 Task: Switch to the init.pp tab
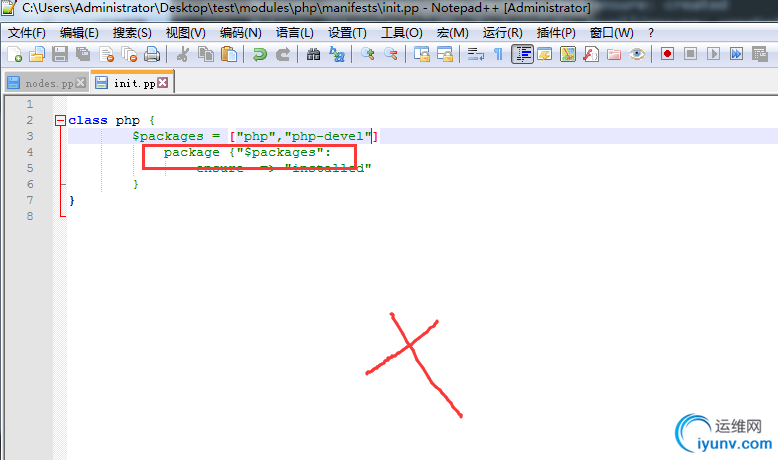(134, 83)
